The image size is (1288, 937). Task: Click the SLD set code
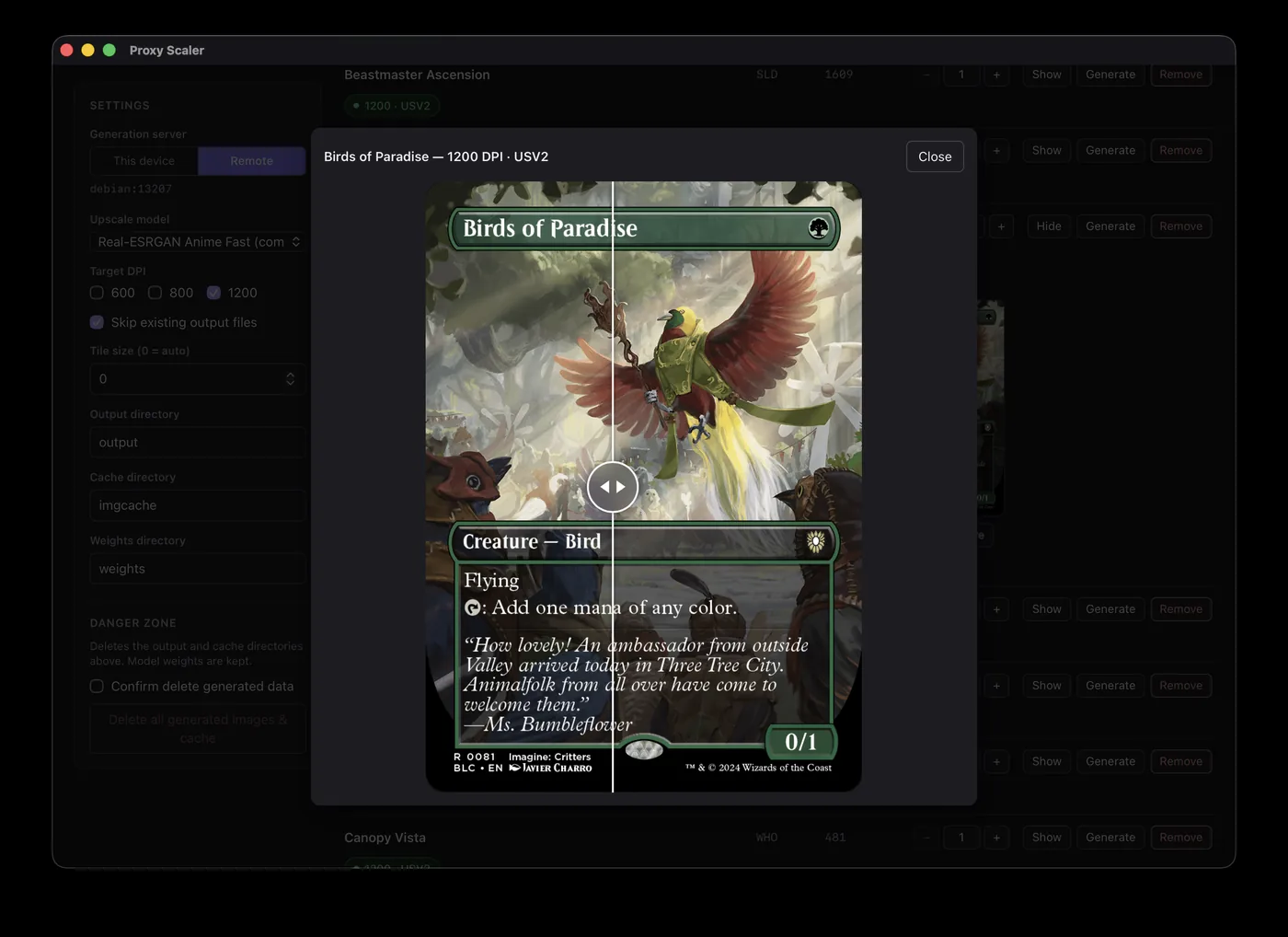pyautogui.click(x=767, y=75)
